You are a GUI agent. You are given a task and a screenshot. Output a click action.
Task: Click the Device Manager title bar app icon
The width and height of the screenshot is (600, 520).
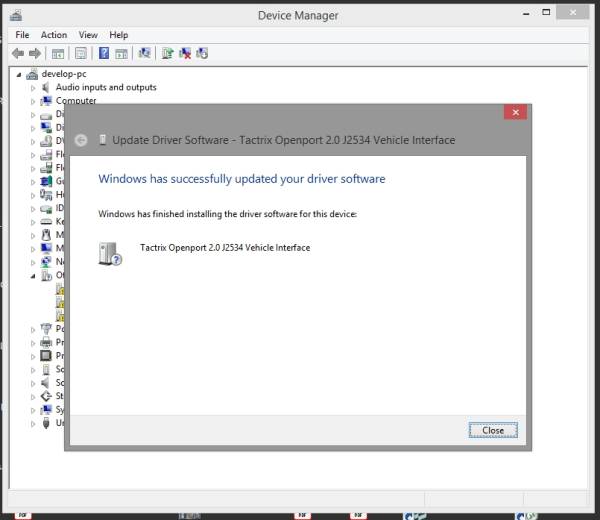[x=16, y=16]
